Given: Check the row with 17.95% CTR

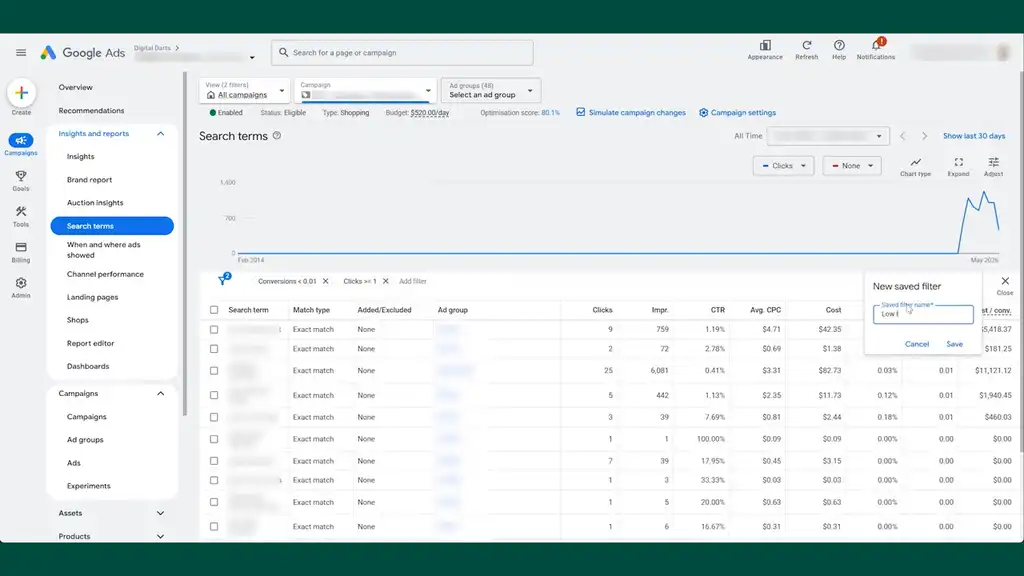Looking at the screenshot, I should tap(214, 461).
